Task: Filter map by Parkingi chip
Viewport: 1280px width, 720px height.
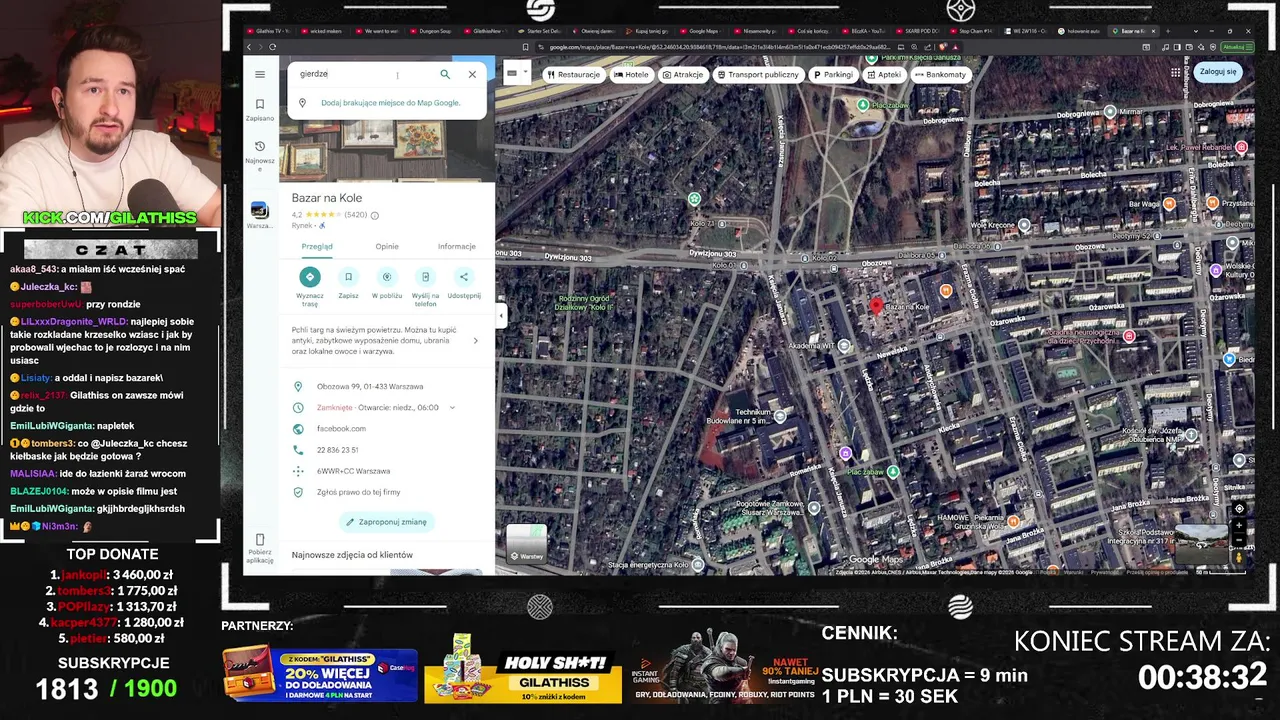Action: coord(833,74)
